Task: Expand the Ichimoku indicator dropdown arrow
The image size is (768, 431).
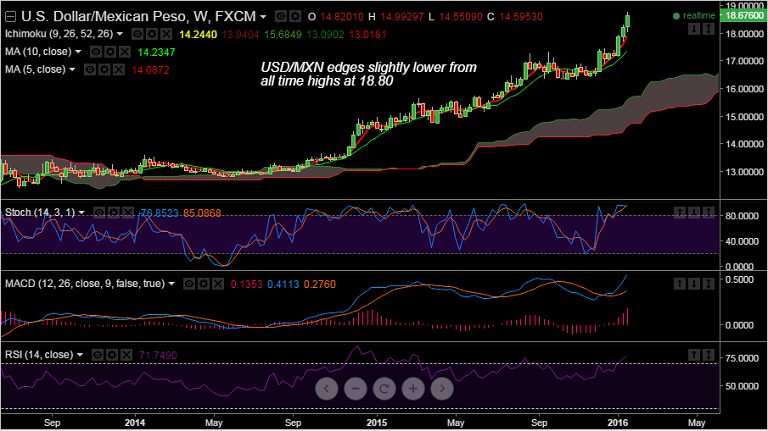Action: [120, 34]
